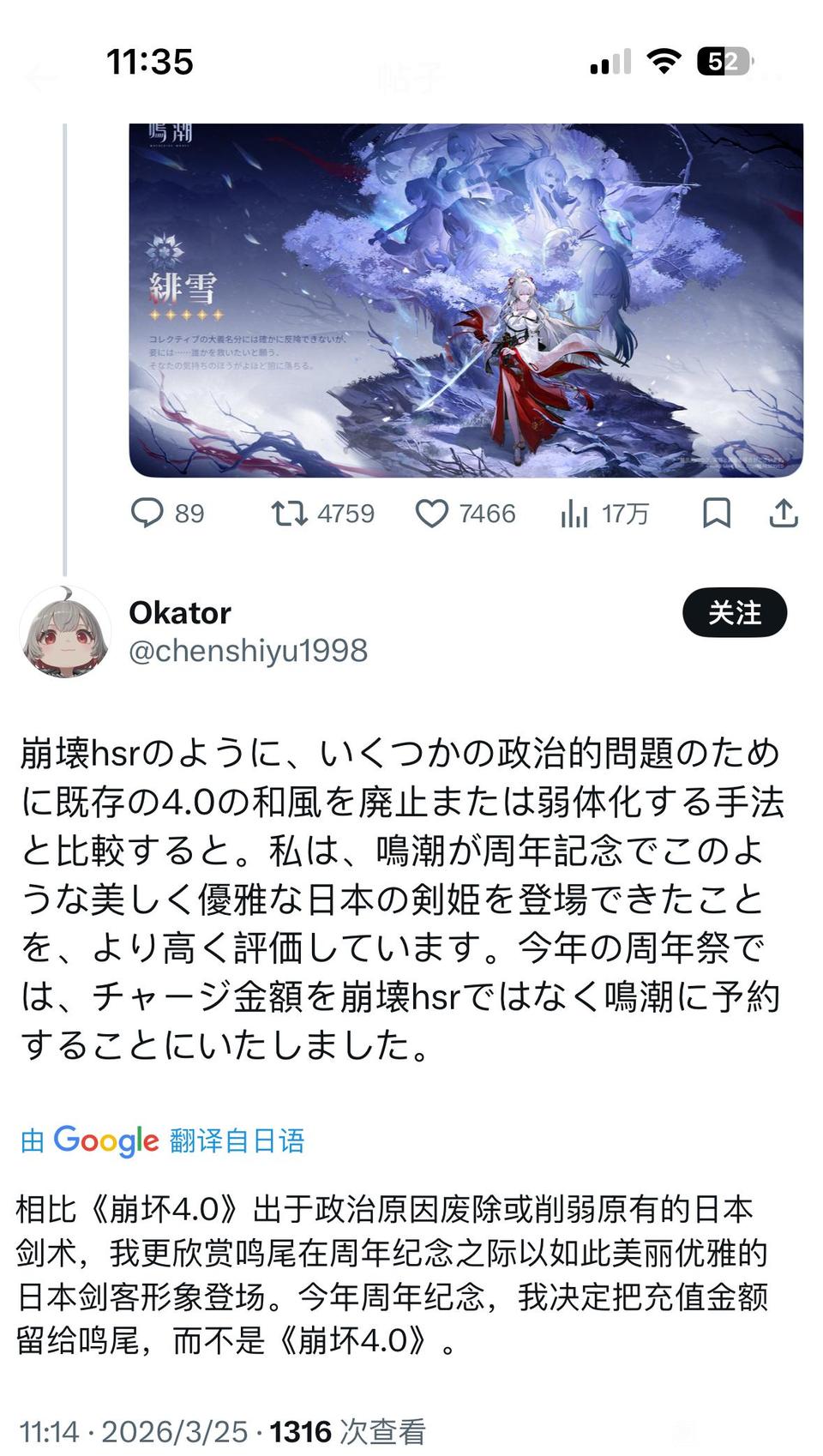Tap the cellular signal bars icon
Viewport: 823px width, 1456px height.
(610, 62)
